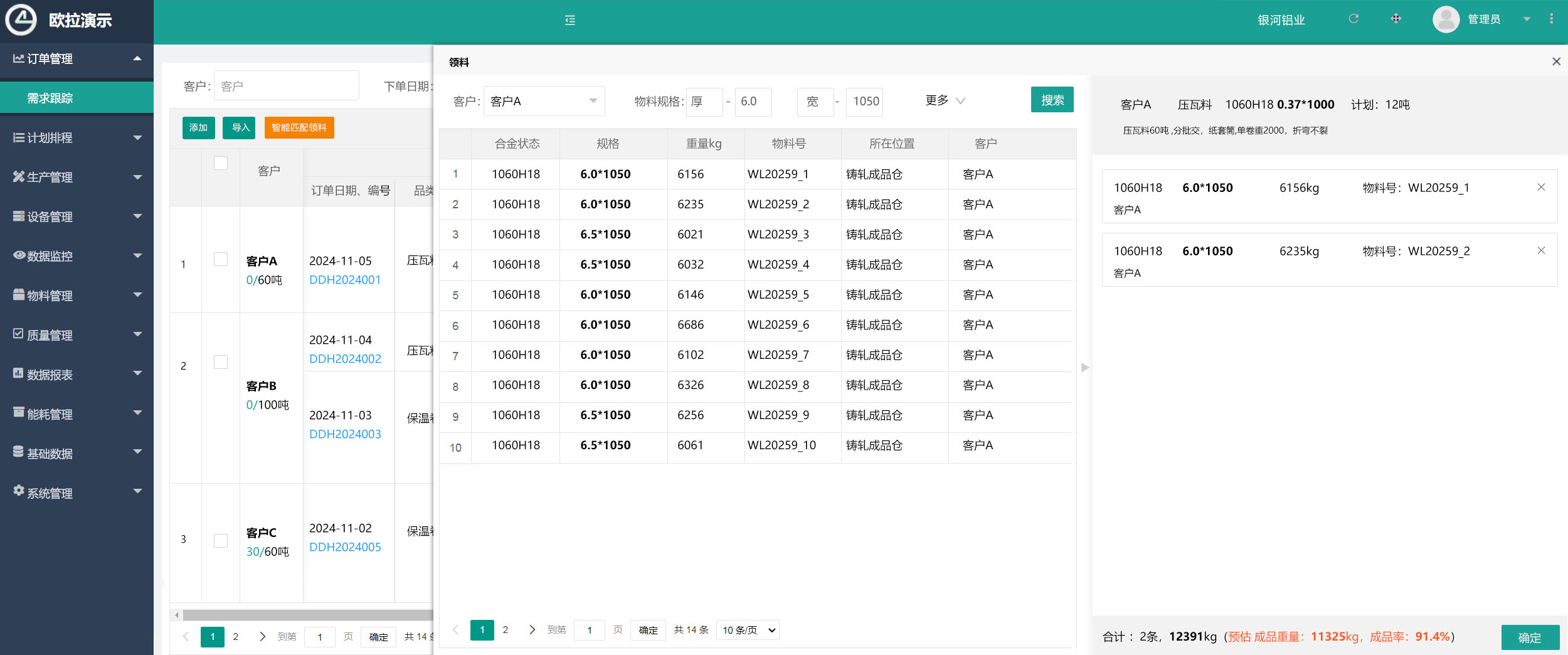
Task: Click the 系统管理 gear icon
Action: click(x=19, y=491)
